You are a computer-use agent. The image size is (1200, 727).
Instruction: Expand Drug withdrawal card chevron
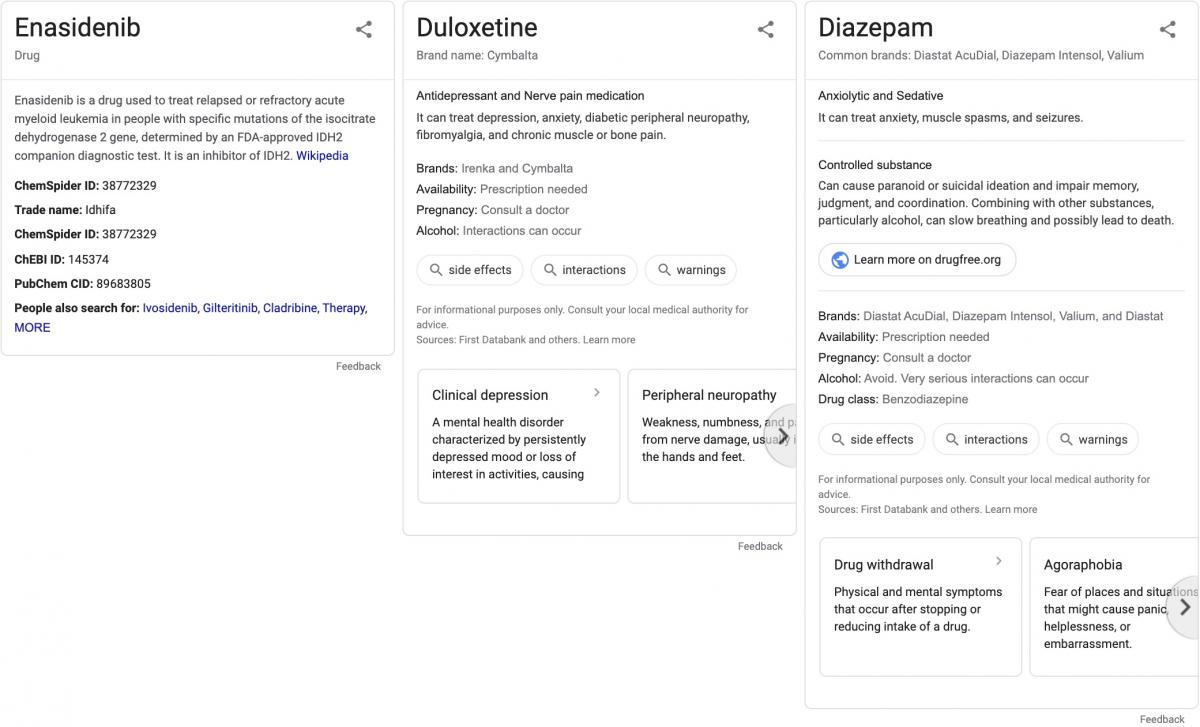[x=999, y=561]
